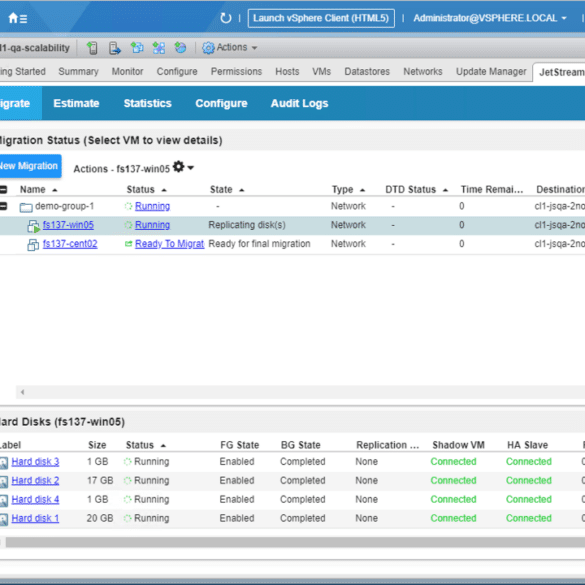Click the refresh icon in header
The width and height of the screenshot is (585, 585).
click(225, 18)
